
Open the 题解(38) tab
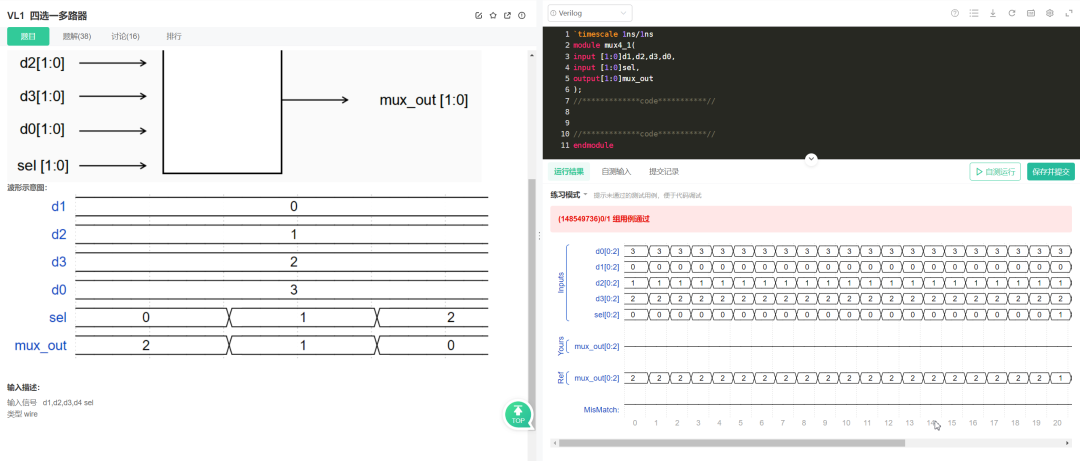(76, 37)
